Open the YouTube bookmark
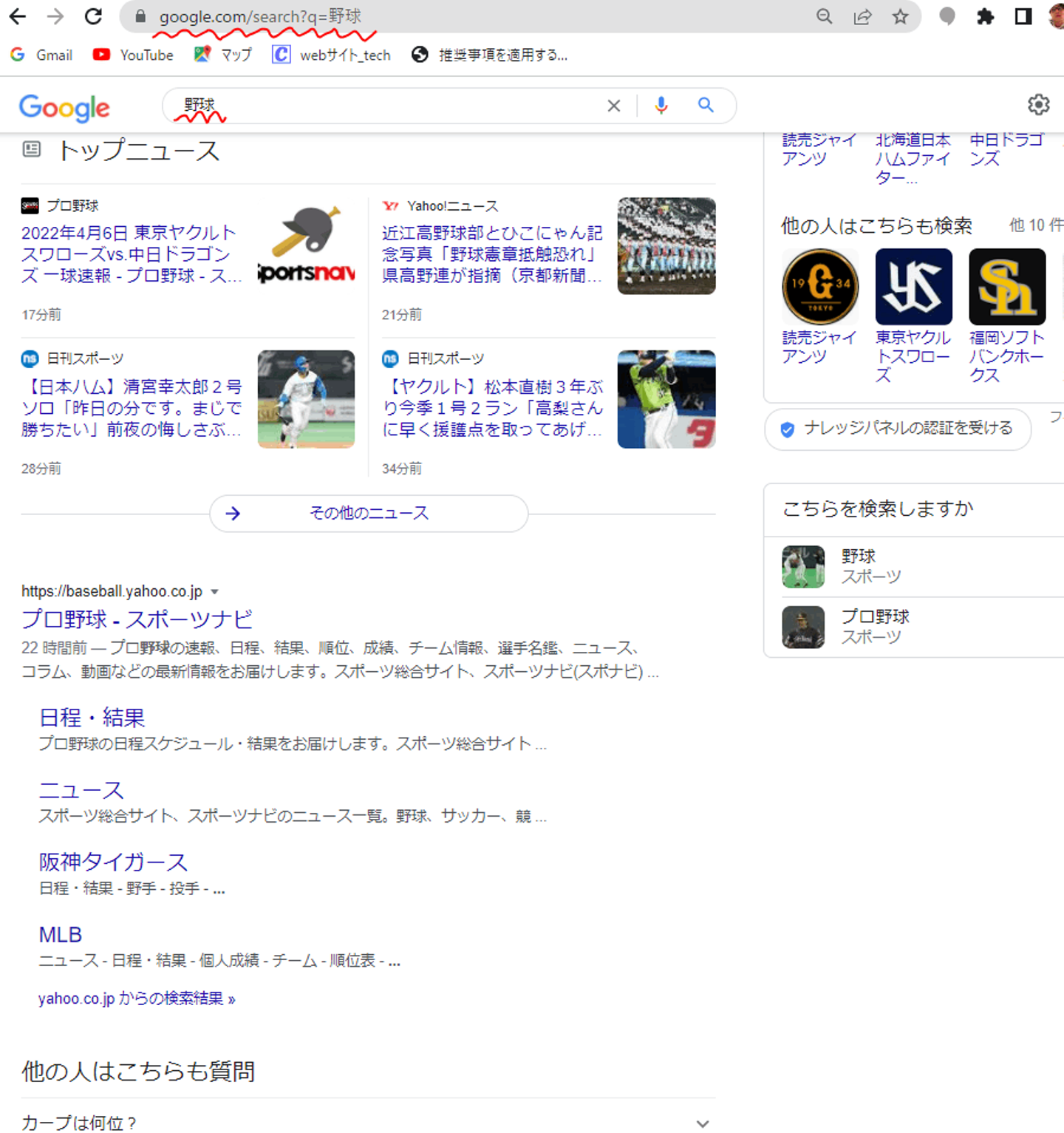The height and width of the screenshot is (1133, 1064). click(133, 55)
